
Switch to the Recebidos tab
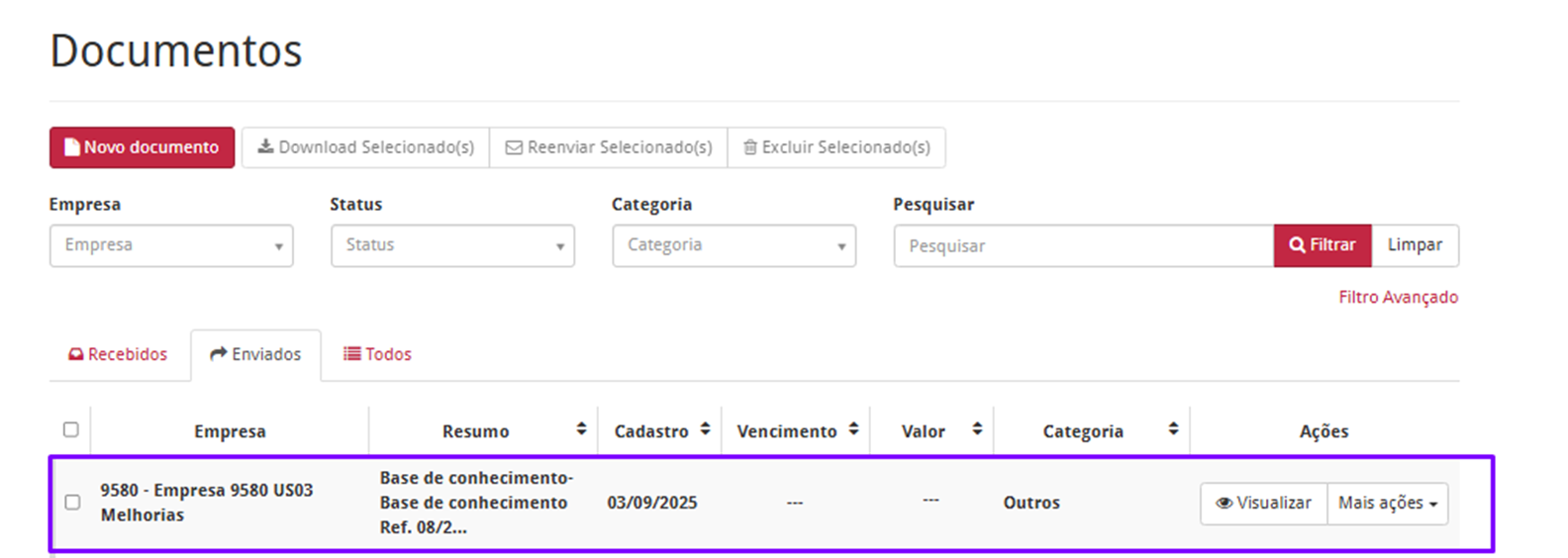pos(119,354)
